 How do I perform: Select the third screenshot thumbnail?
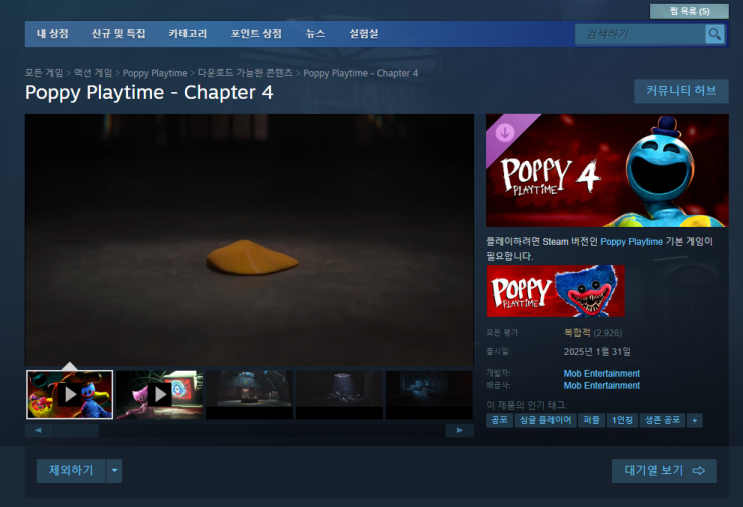tap(249, 395)
